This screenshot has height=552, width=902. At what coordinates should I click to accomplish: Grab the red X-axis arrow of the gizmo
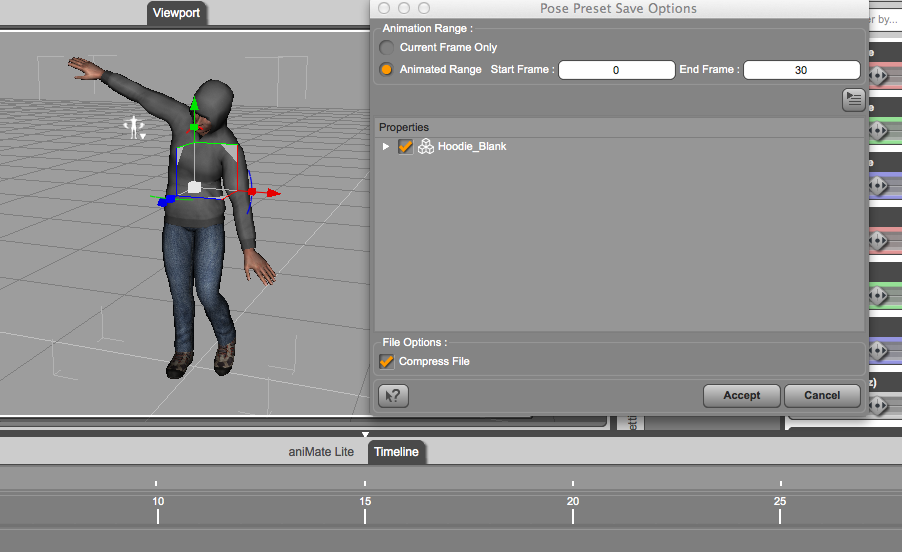pyautogui.click(x=273, y=193)
